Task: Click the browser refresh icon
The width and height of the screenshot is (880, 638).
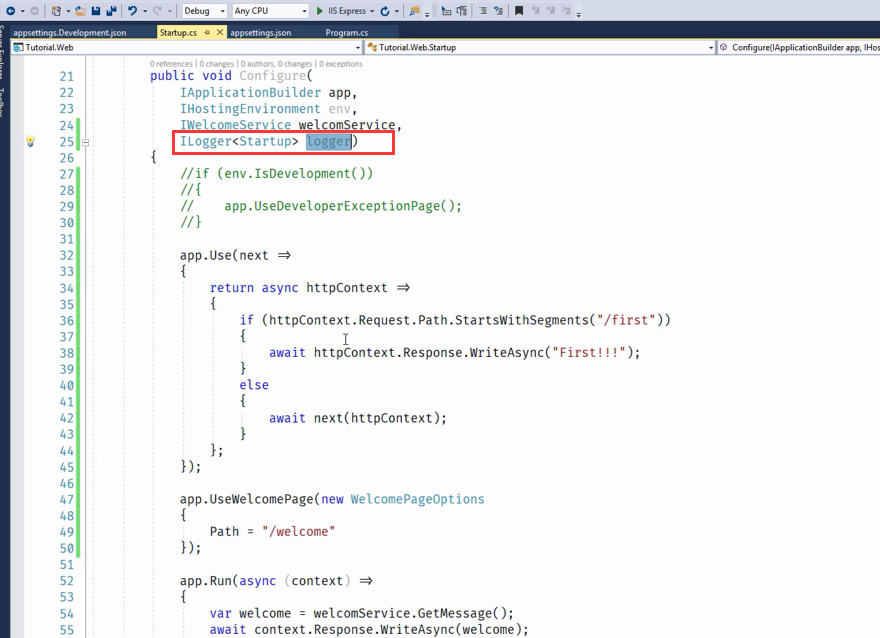Action: pos(385,11)
